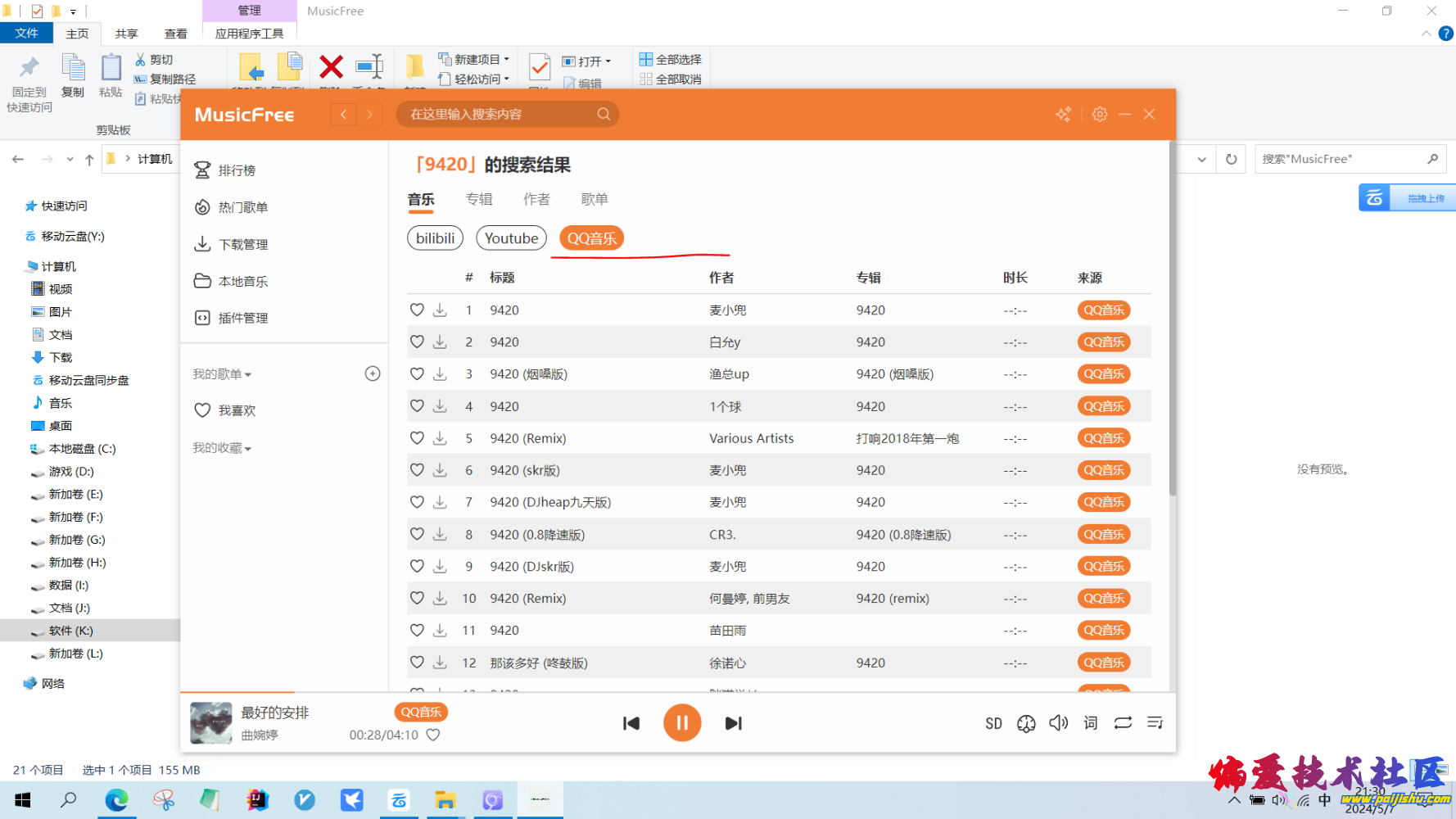Open 插件管理 in the sidebar
Screen dimensions: 1456x819
(242, 318)
